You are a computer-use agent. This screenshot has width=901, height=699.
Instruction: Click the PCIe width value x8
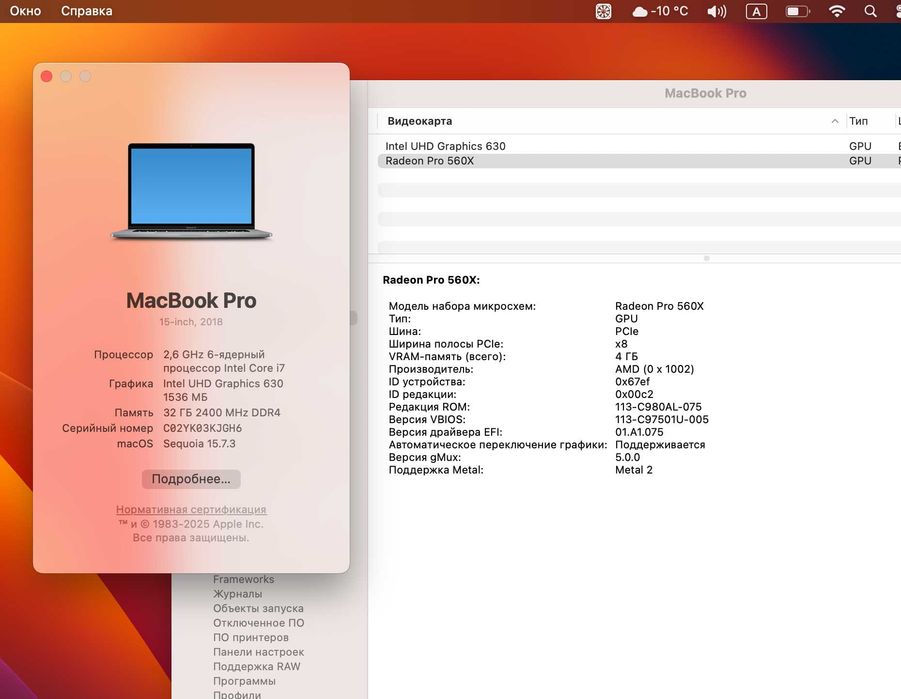(x=621, y=344)
